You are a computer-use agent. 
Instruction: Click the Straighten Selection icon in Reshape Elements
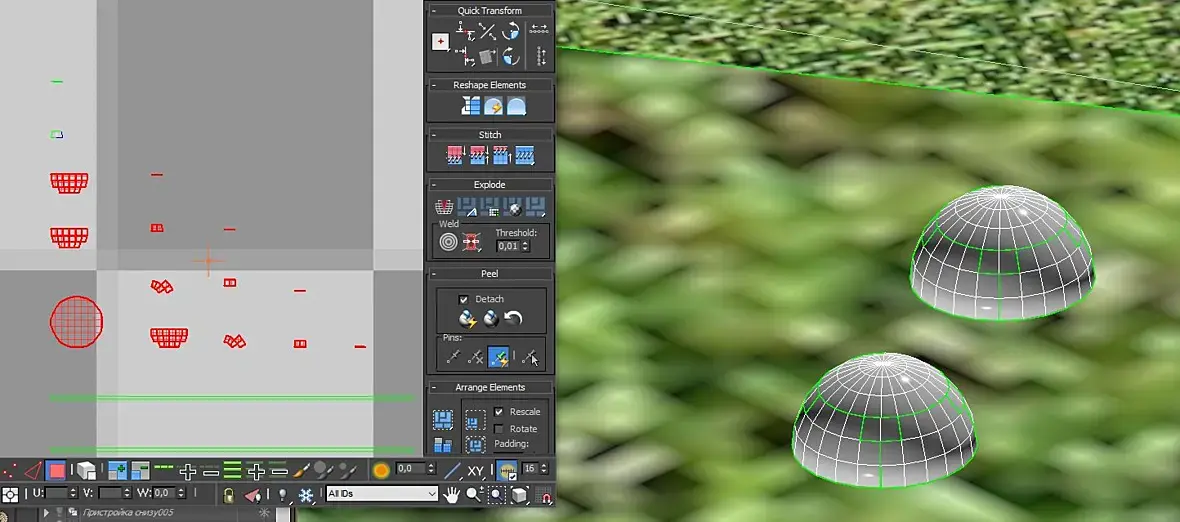pyautogui.click(x=471, y=106)
